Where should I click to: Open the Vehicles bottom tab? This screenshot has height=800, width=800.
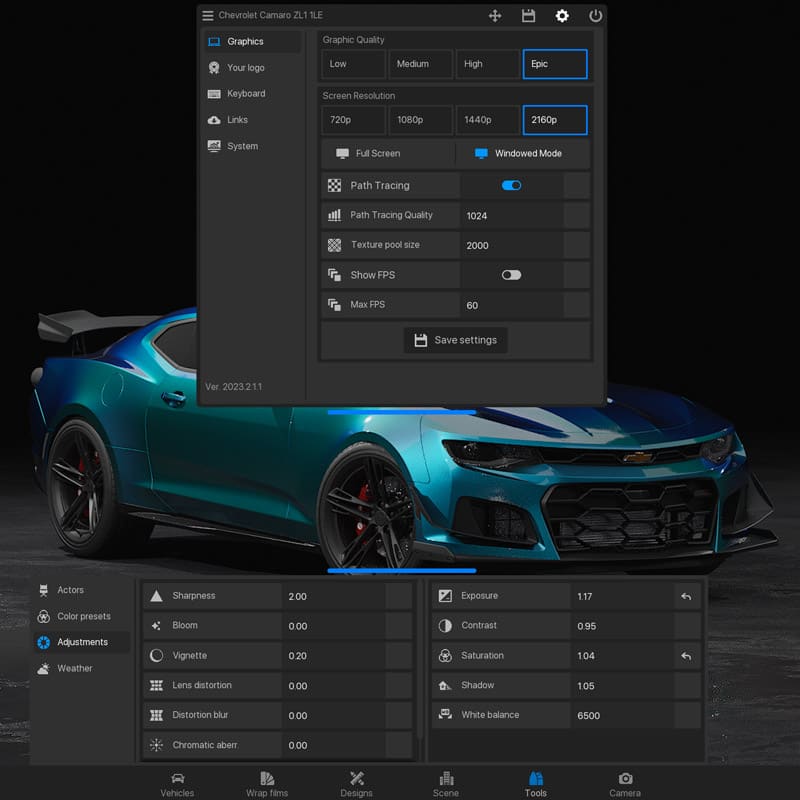click(x=177, y=784)
